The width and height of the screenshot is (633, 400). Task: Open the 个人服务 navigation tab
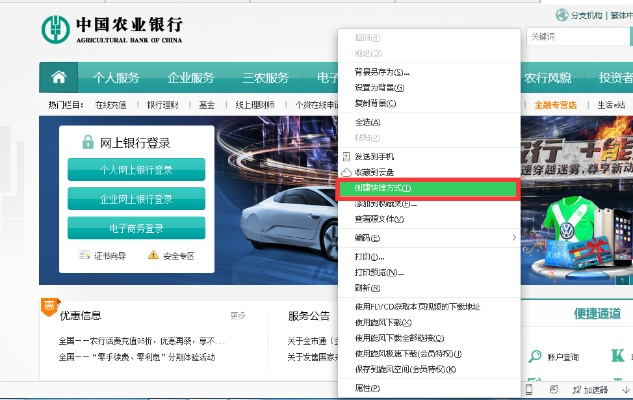pos(116,77)
